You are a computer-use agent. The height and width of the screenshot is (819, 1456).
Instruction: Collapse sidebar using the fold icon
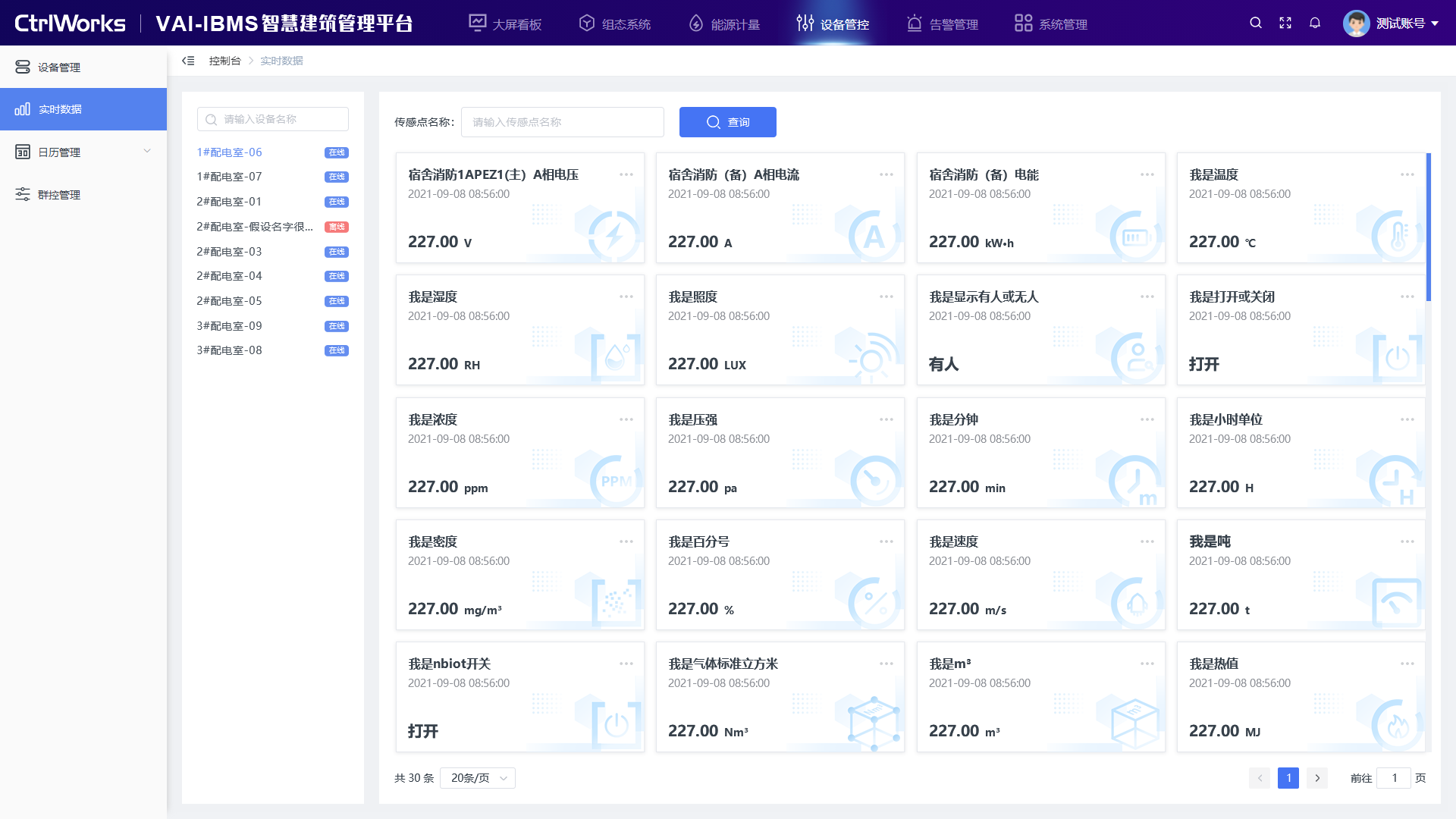tap(188, 61)
